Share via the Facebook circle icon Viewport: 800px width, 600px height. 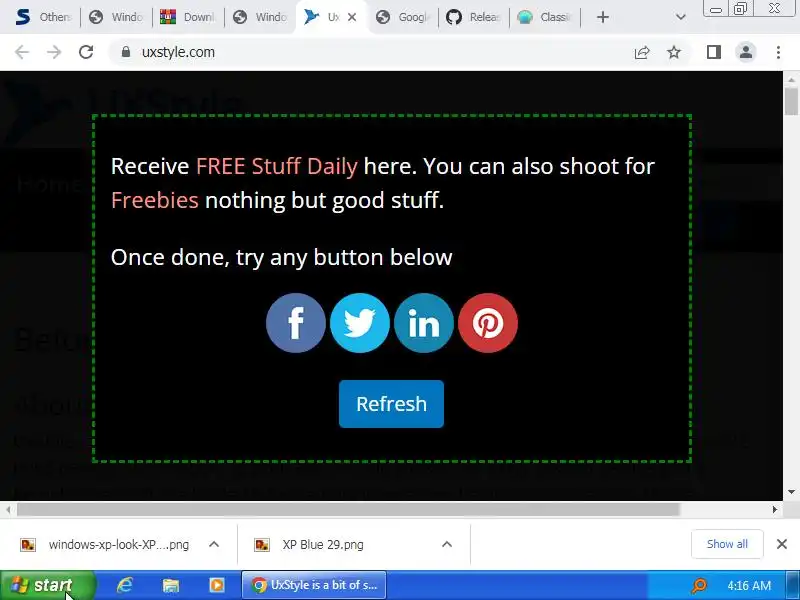[295, 322]
